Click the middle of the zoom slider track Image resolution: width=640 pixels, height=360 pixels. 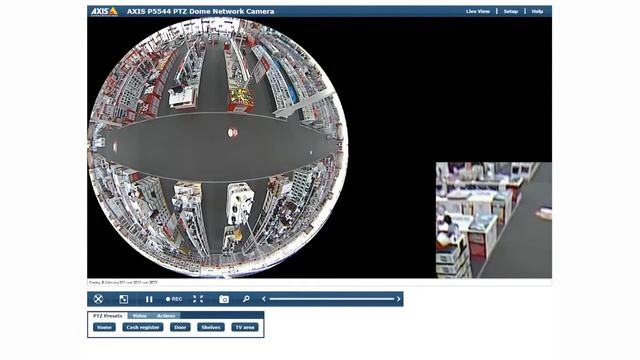click(x=331, y=299)
